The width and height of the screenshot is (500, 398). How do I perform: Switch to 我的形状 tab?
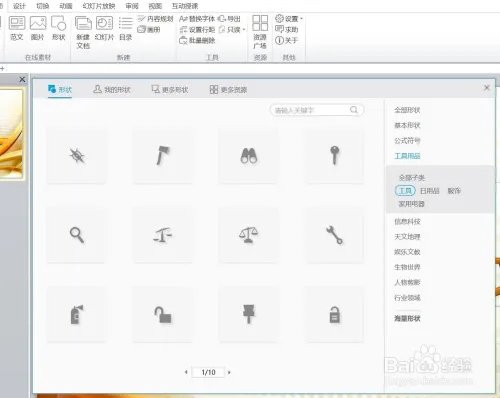tap(112, 90)
